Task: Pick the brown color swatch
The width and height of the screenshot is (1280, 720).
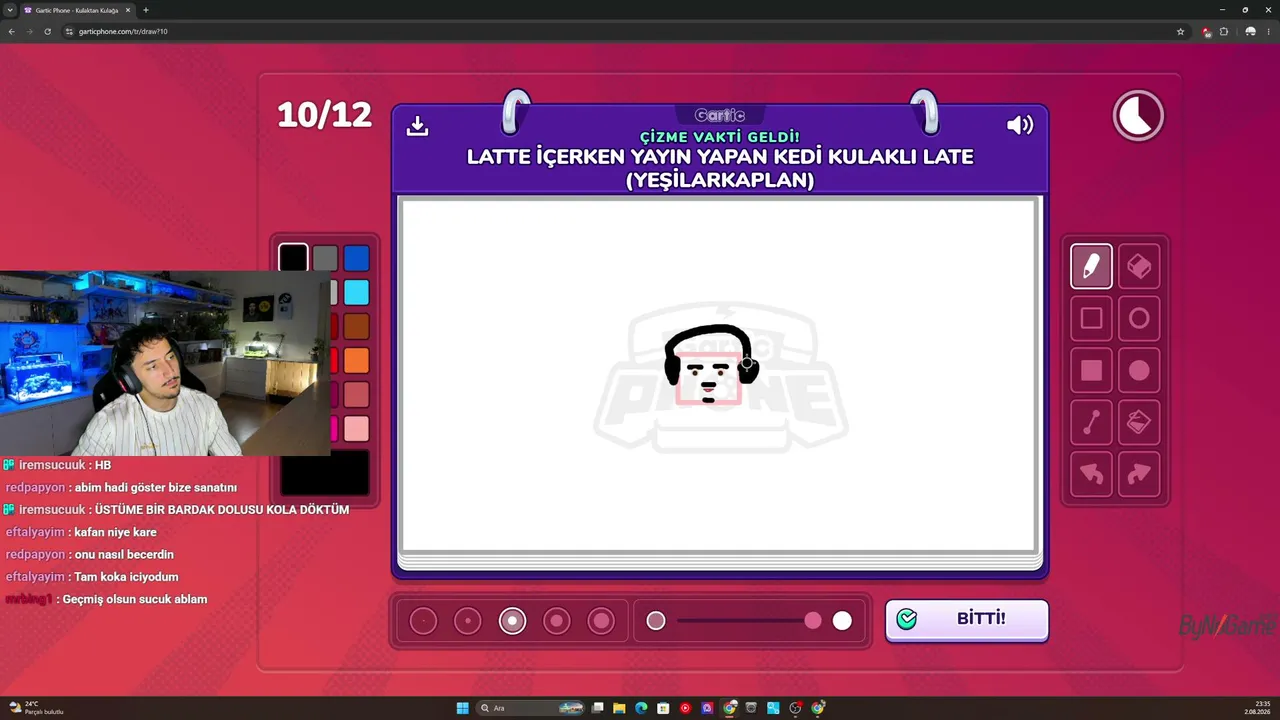Action: [x=357, y=326]
